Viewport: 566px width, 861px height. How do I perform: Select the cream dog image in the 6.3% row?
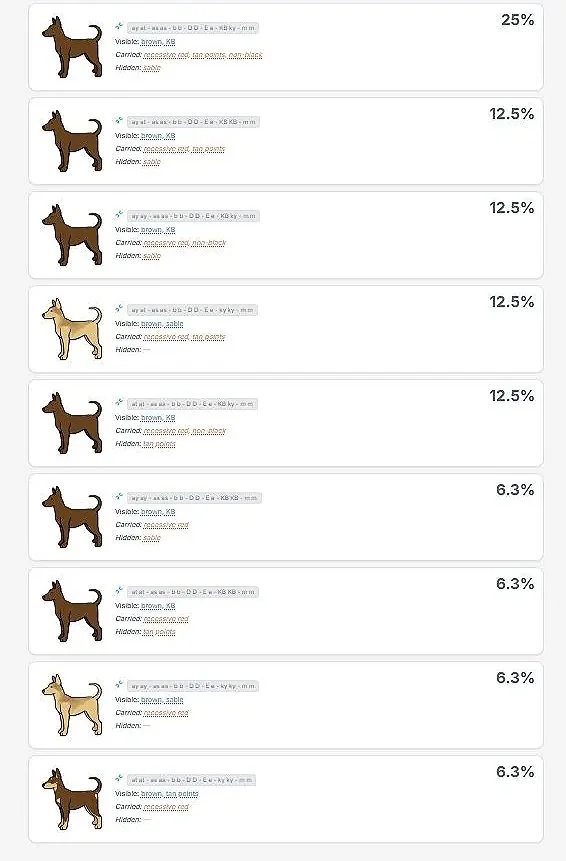tap(72, 706)
